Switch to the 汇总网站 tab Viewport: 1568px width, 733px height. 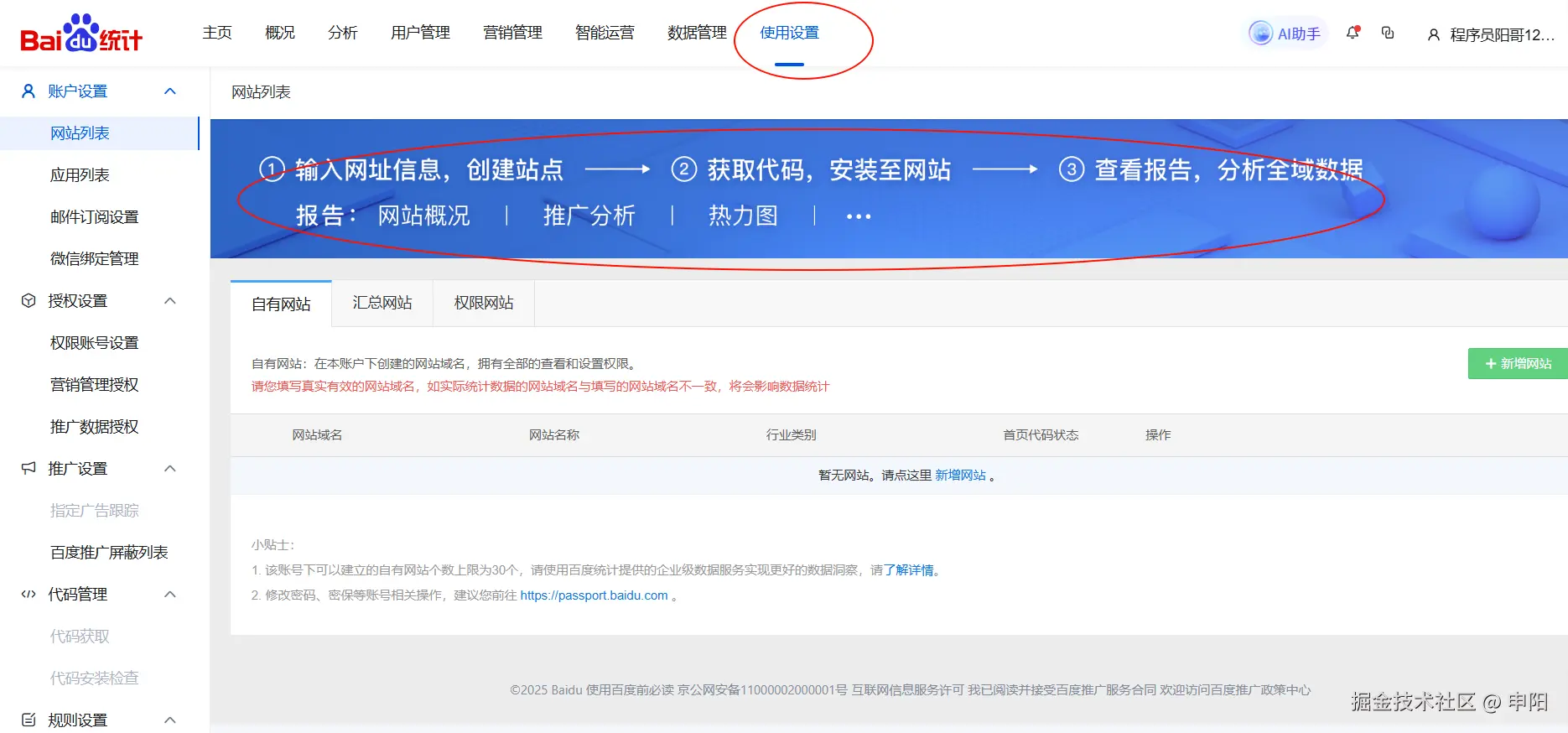(x=382, y=303)
